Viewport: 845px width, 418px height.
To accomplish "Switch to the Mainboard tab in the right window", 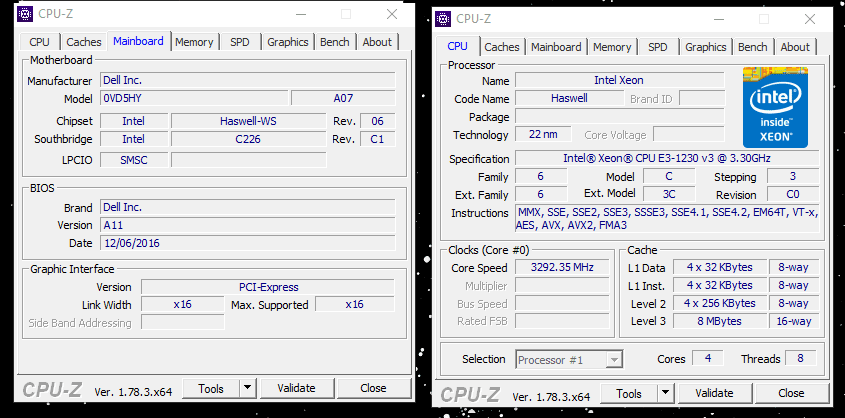I will [x=556, y=47].
